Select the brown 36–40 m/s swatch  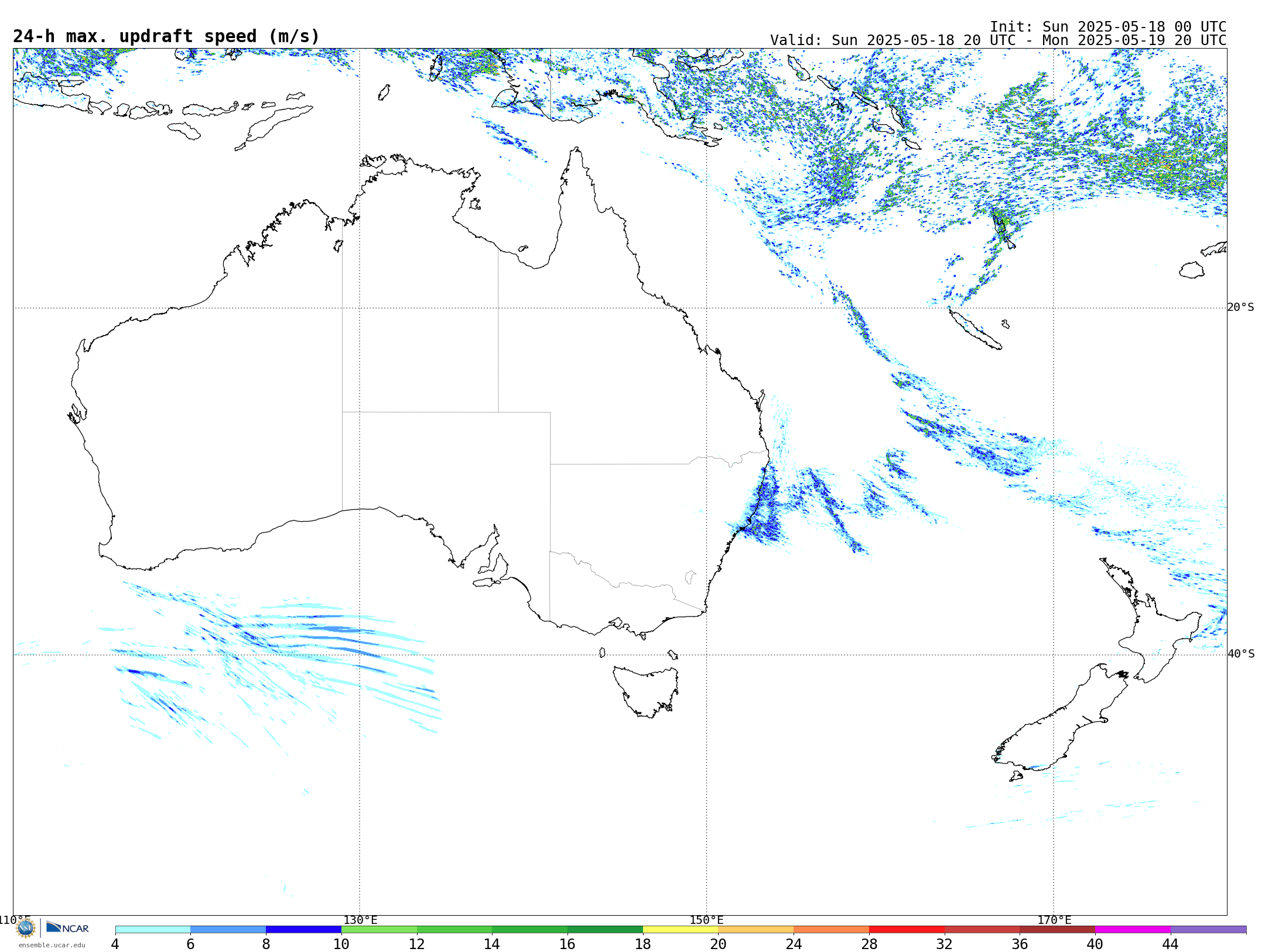(x=1058, y=929)
